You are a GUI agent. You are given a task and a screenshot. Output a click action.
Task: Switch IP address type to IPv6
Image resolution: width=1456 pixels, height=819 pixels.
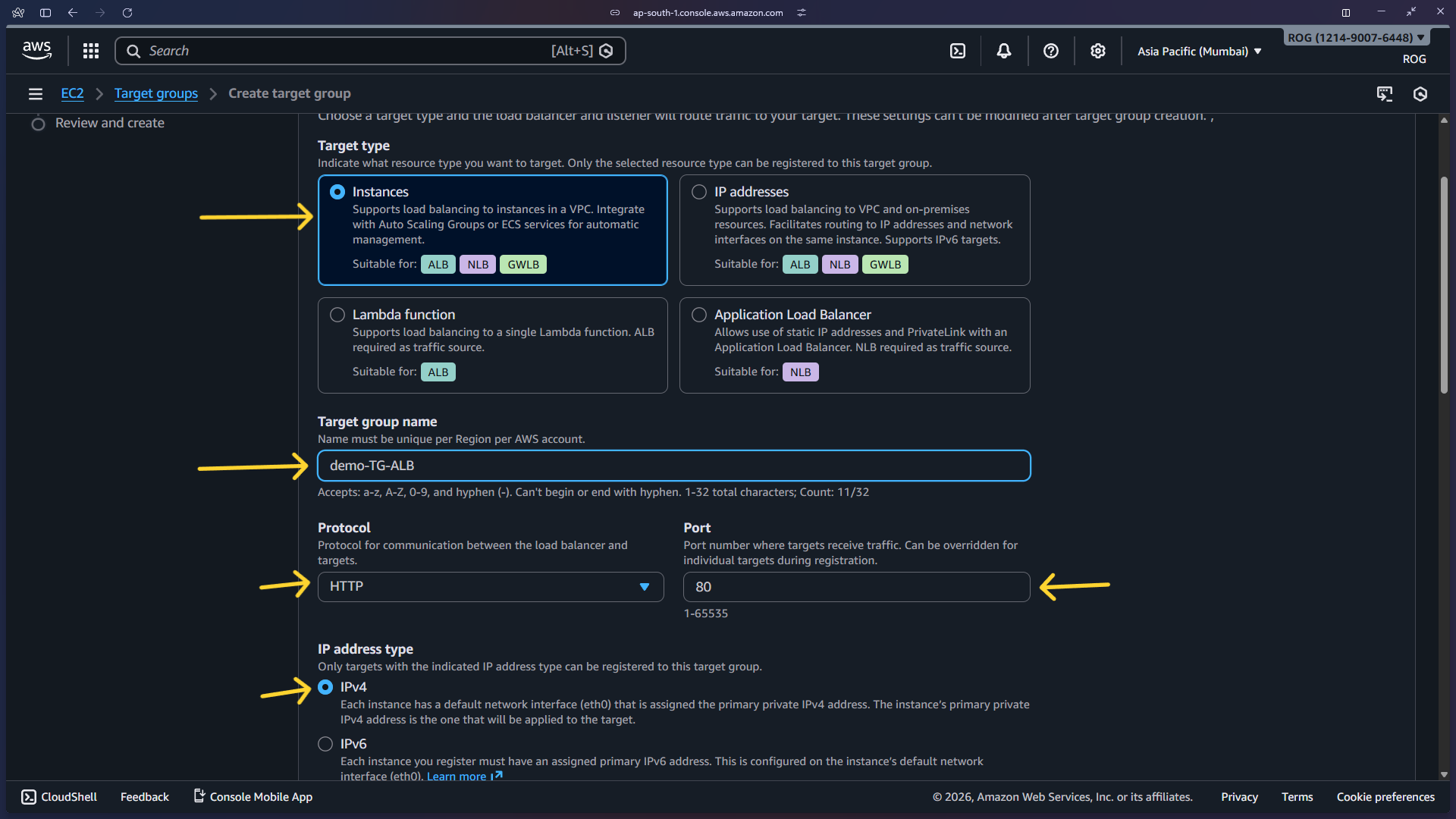325,744
